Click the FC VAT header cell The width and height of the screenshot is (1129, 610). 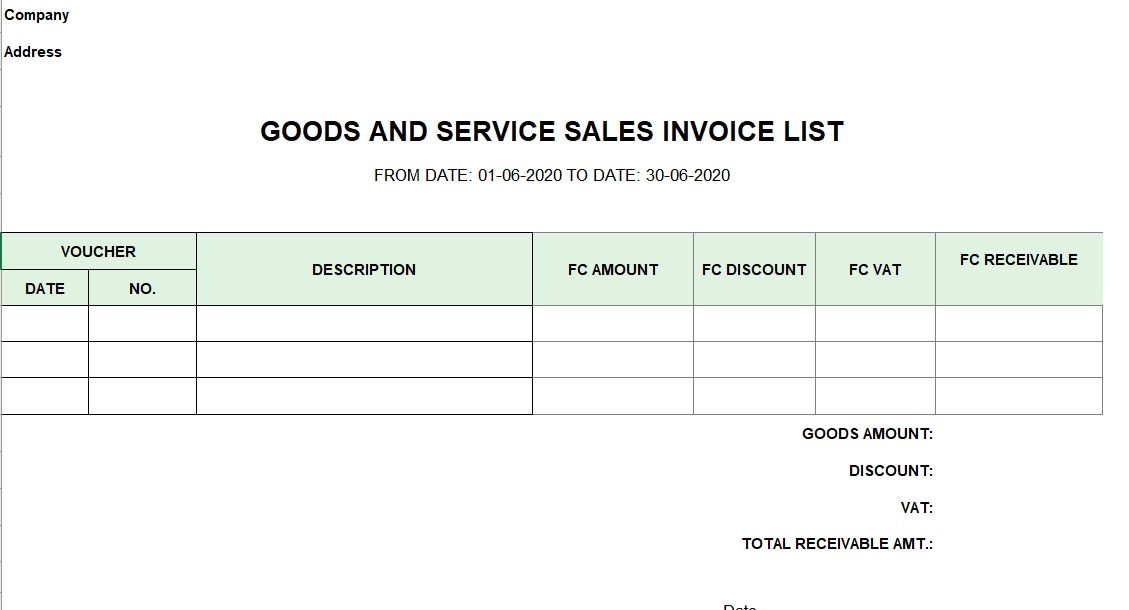pyautogui.click(x=875, y=269)
